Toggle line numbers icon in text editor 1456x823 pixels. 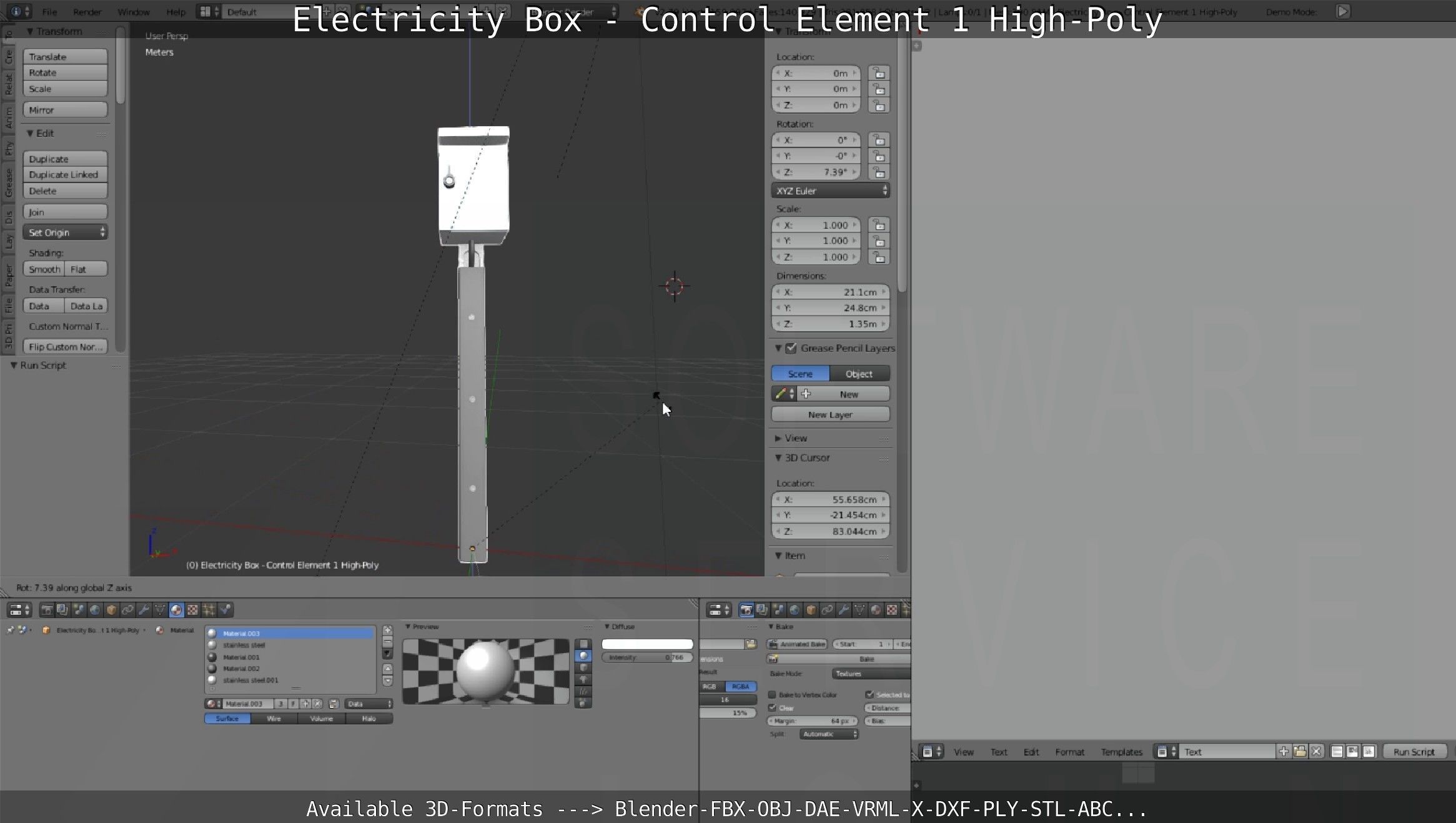(x=1337, y=752)
